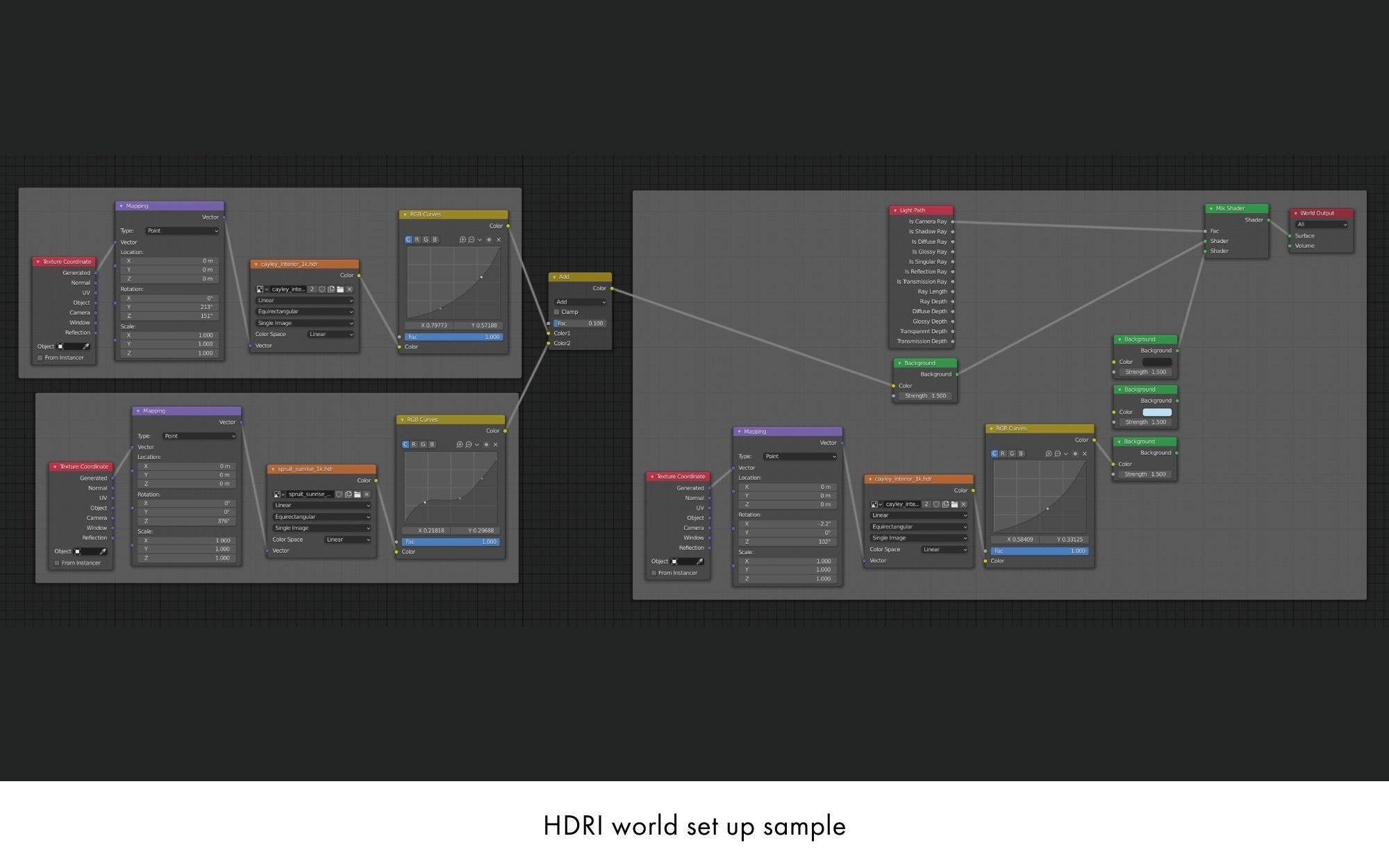Collapse the Light Path node via its header triangle
Image resolution: width=1389 pixels, height=868 pixels.
tap(895, 210)
